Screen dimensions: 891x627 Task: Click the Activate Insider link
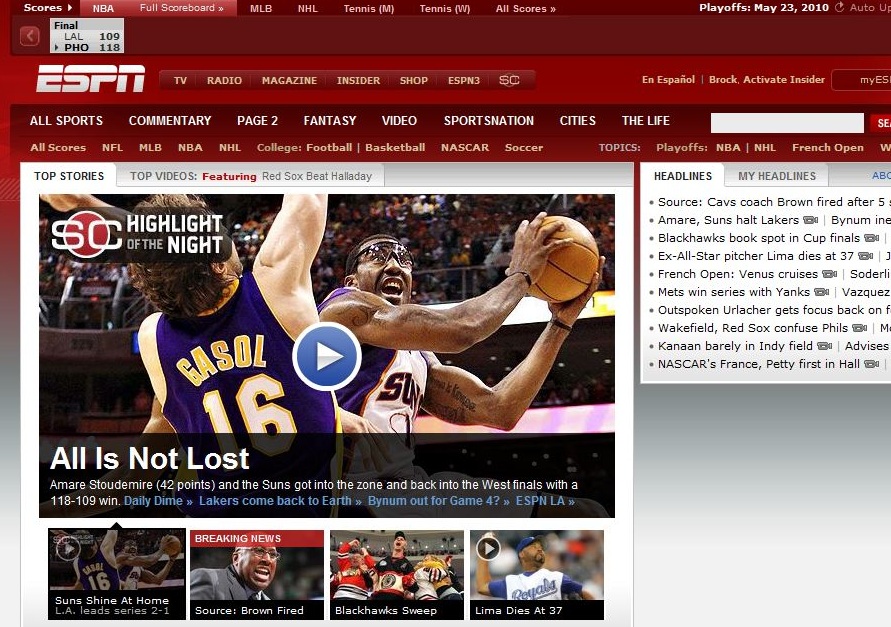tap(784, 80)
